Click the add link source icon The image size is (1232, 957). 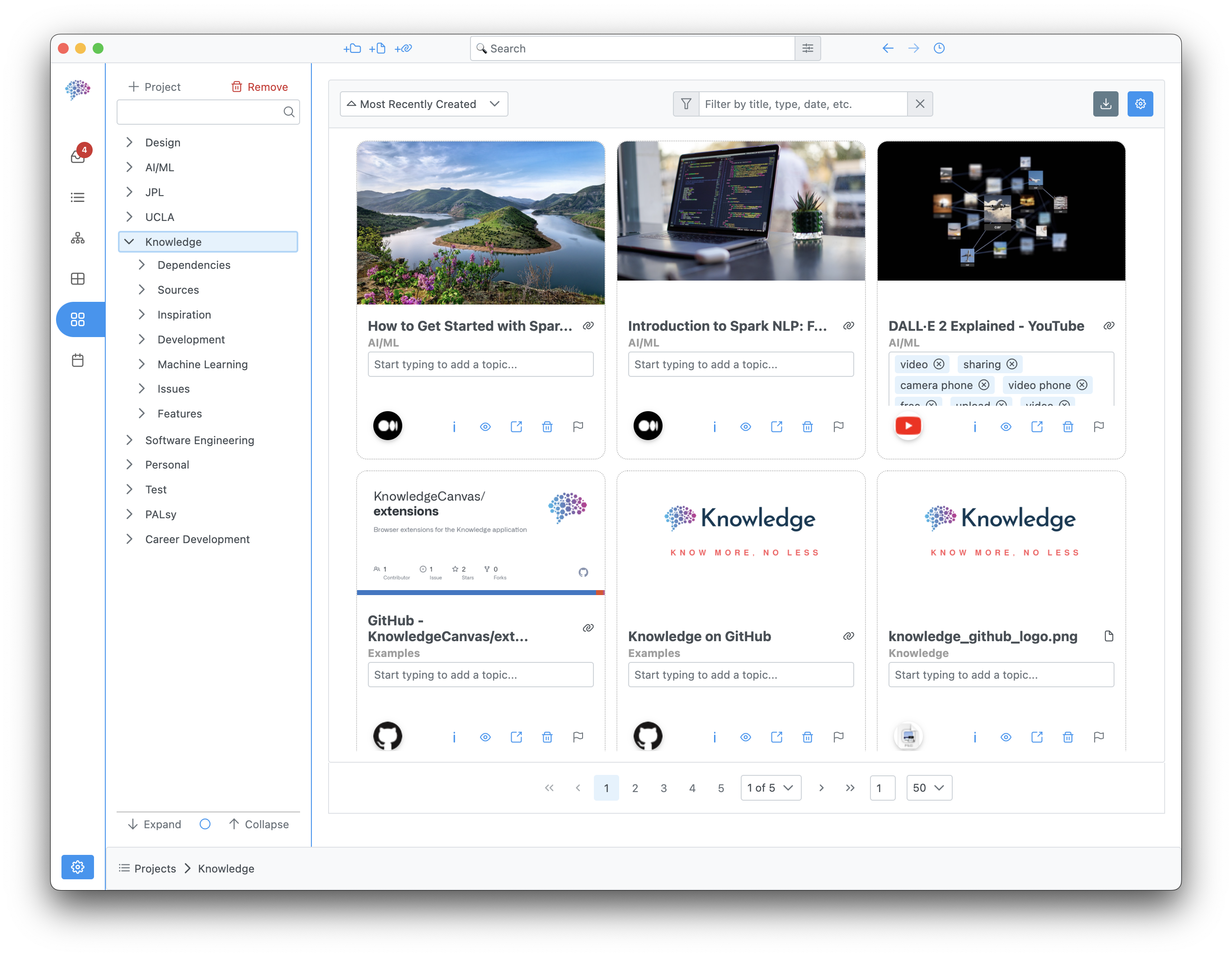[403, 48]
